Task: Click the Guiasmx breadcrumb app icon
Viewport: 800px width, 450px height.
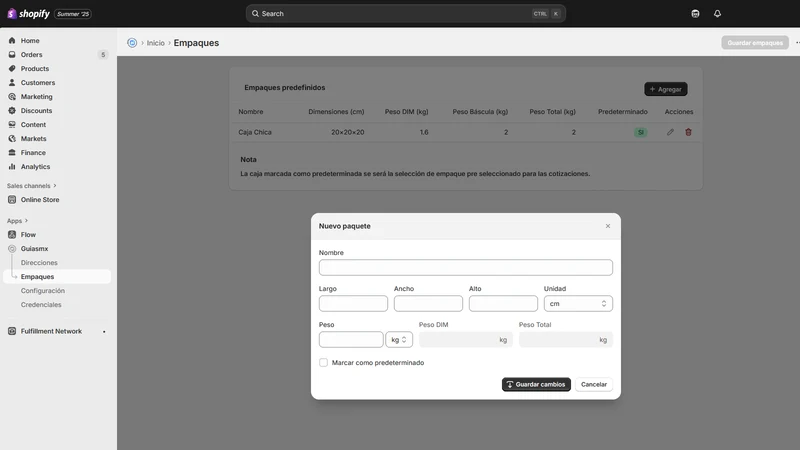Action: [x=132, y=43]
